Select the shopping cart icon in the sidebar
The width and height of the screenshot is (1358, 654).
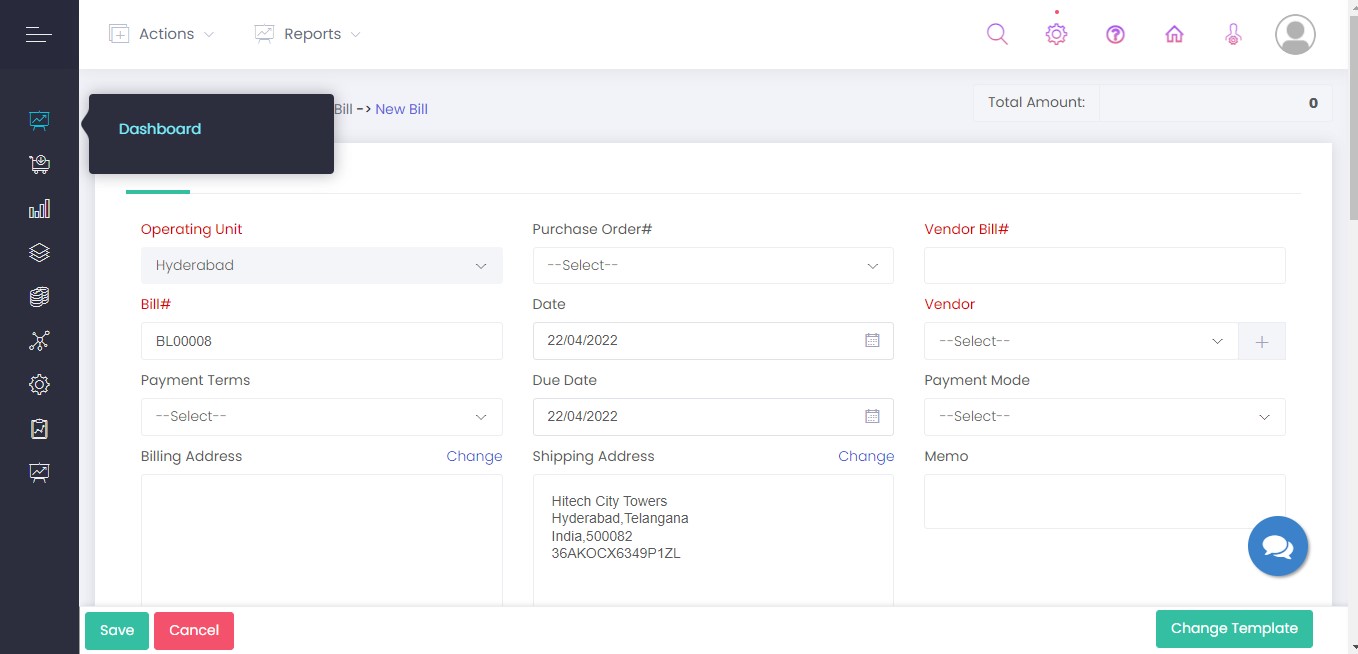[39, 164]
